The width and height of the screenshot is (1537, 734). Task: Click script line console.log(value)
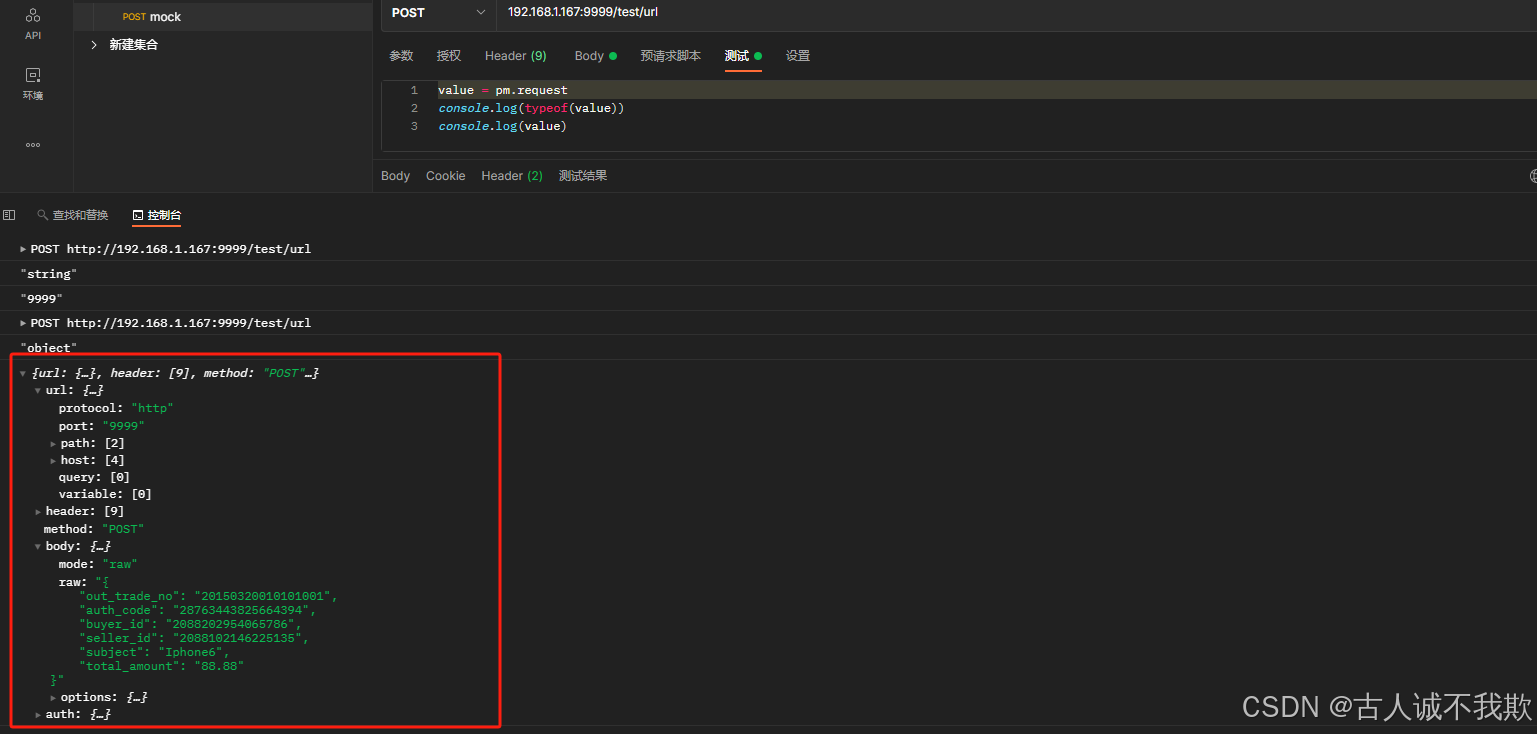502,126
